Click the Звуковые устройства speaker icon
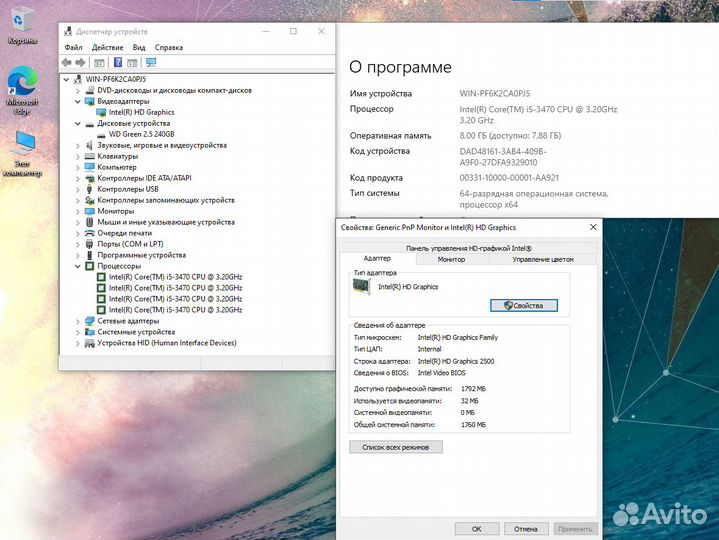The width and height of the screenshot is (719, 540). (x=89, y=145)
